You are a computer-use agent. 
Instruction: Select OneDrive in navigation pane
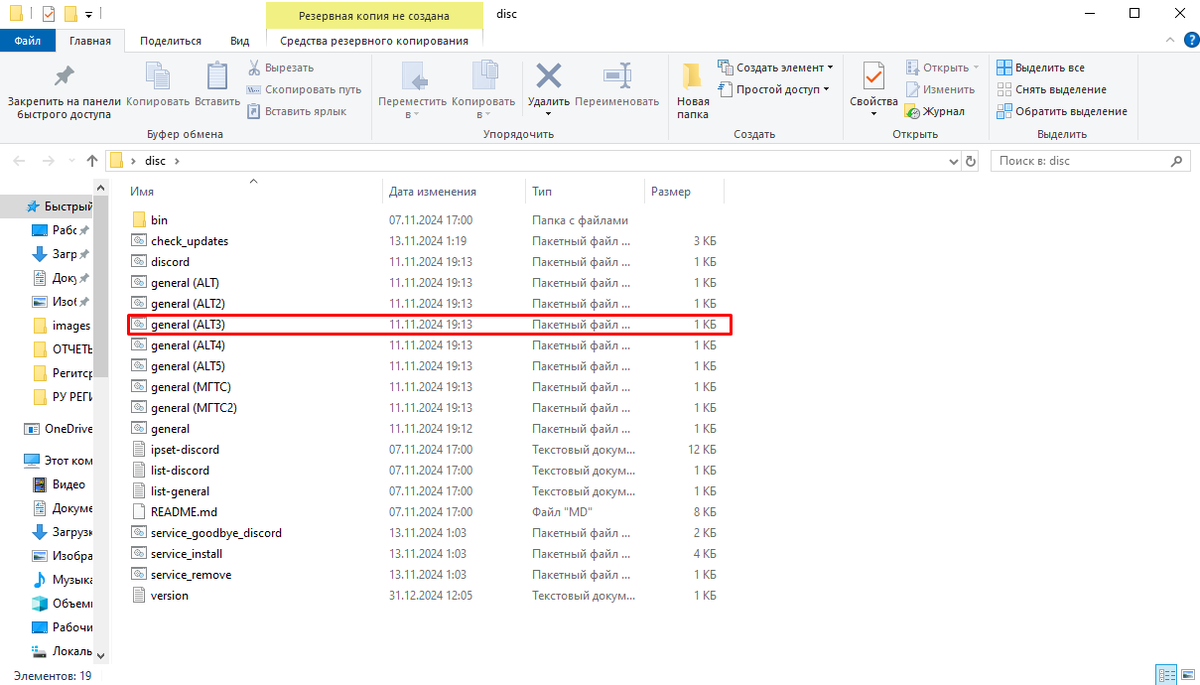60,429
